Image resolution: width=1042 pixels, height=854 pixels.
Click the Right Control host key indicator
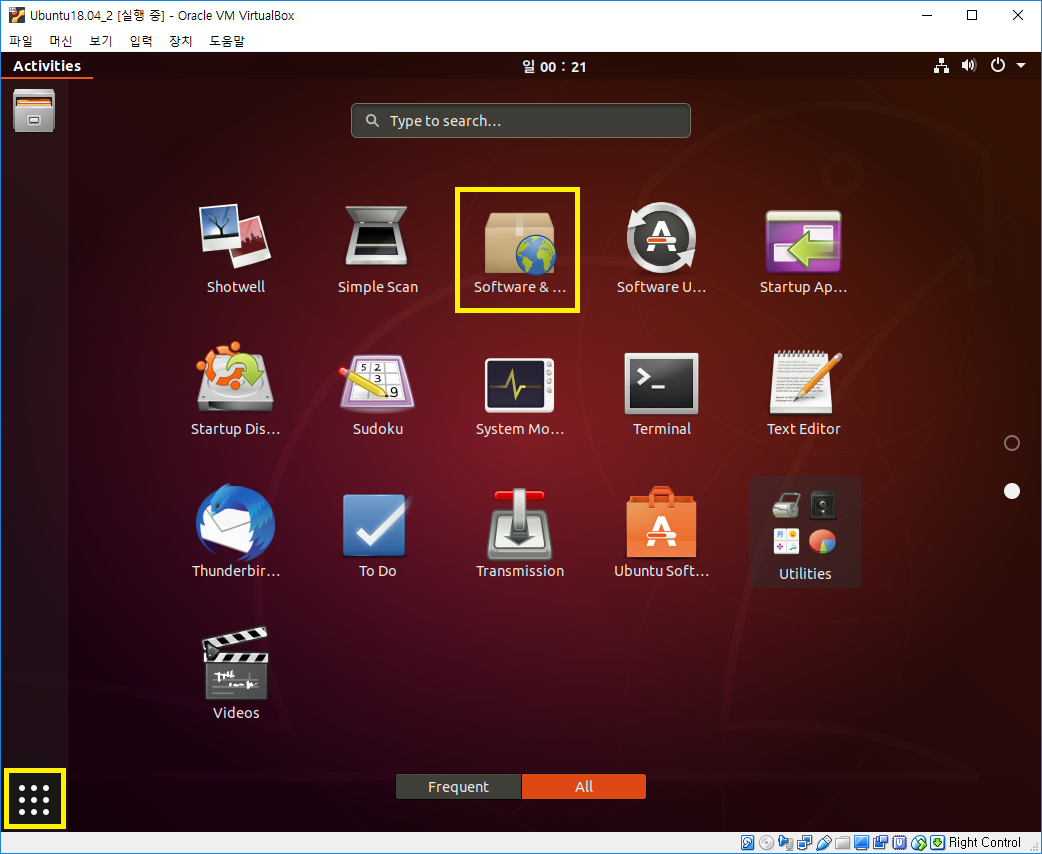(985, 843)
